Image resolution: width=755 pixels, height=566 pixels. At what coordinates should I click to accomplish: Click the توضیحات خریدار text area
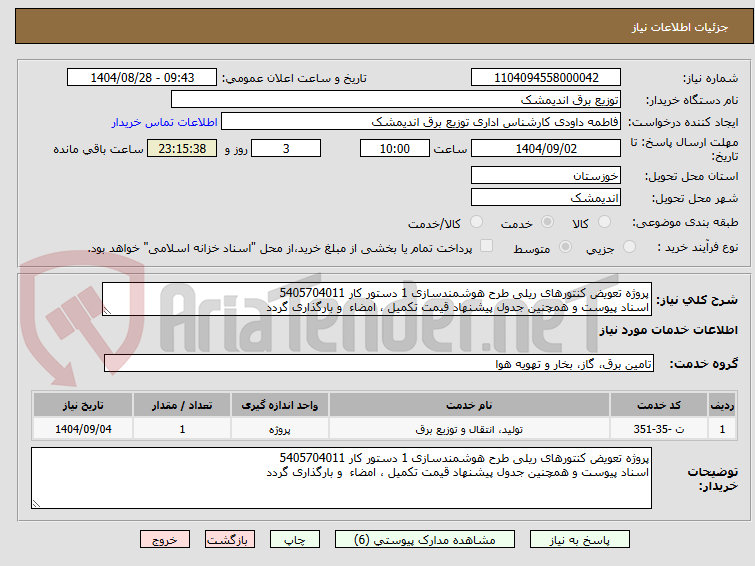[341, 478]
